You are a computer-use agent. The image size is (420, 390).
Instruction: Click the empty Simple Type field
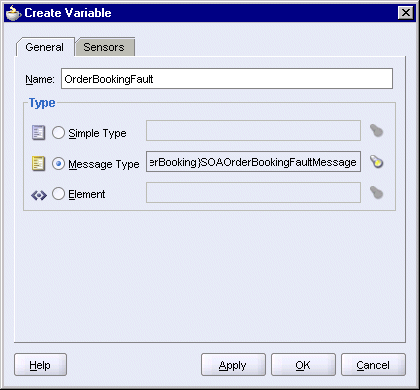(x=253, y=131)
